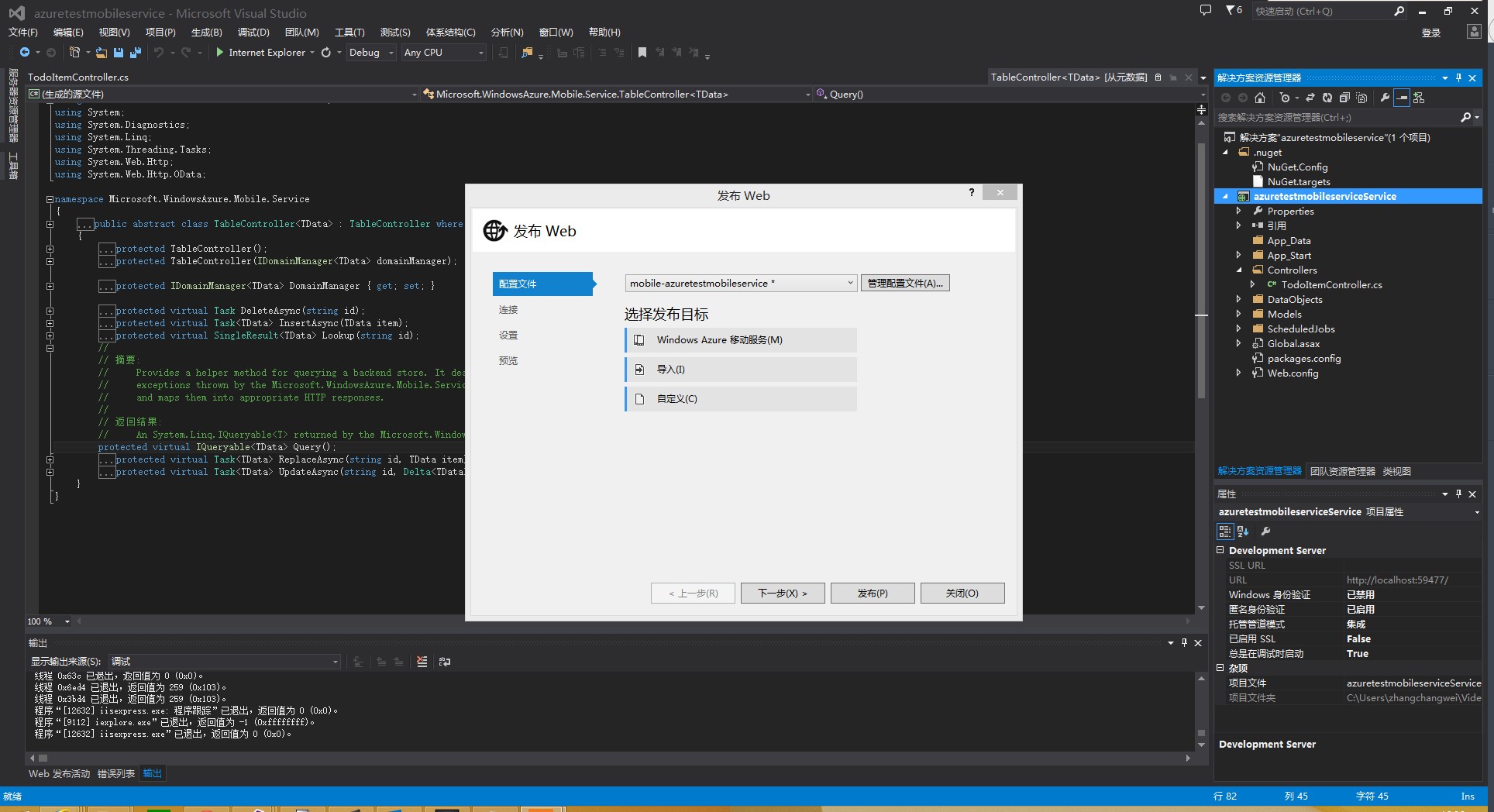This screenshot has width=1494, height=812.
Task: Pin the Output panel window
Action: coord(1184,642)
